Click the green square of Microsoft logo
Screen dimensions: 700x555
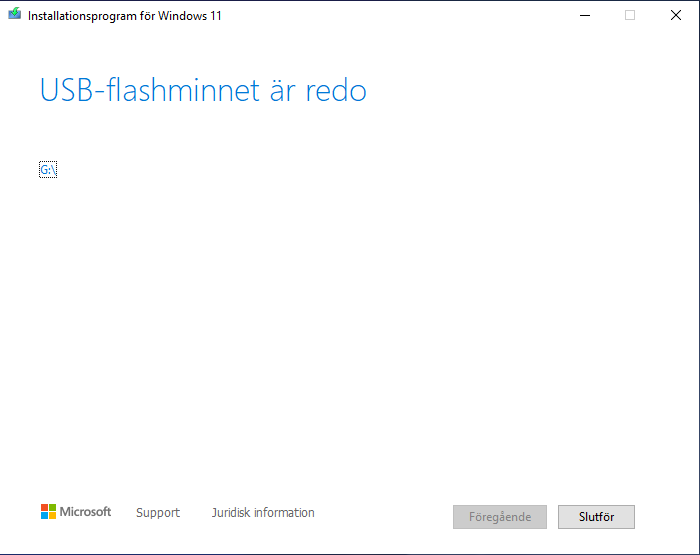pyautogui.click(x=53, y=508)
